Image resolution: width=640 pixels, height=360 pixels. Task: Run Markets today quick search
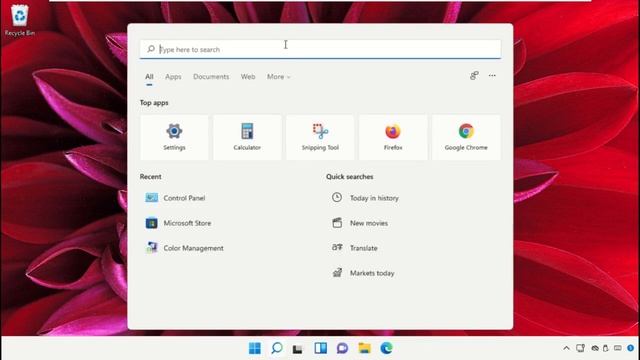point(363,273)
